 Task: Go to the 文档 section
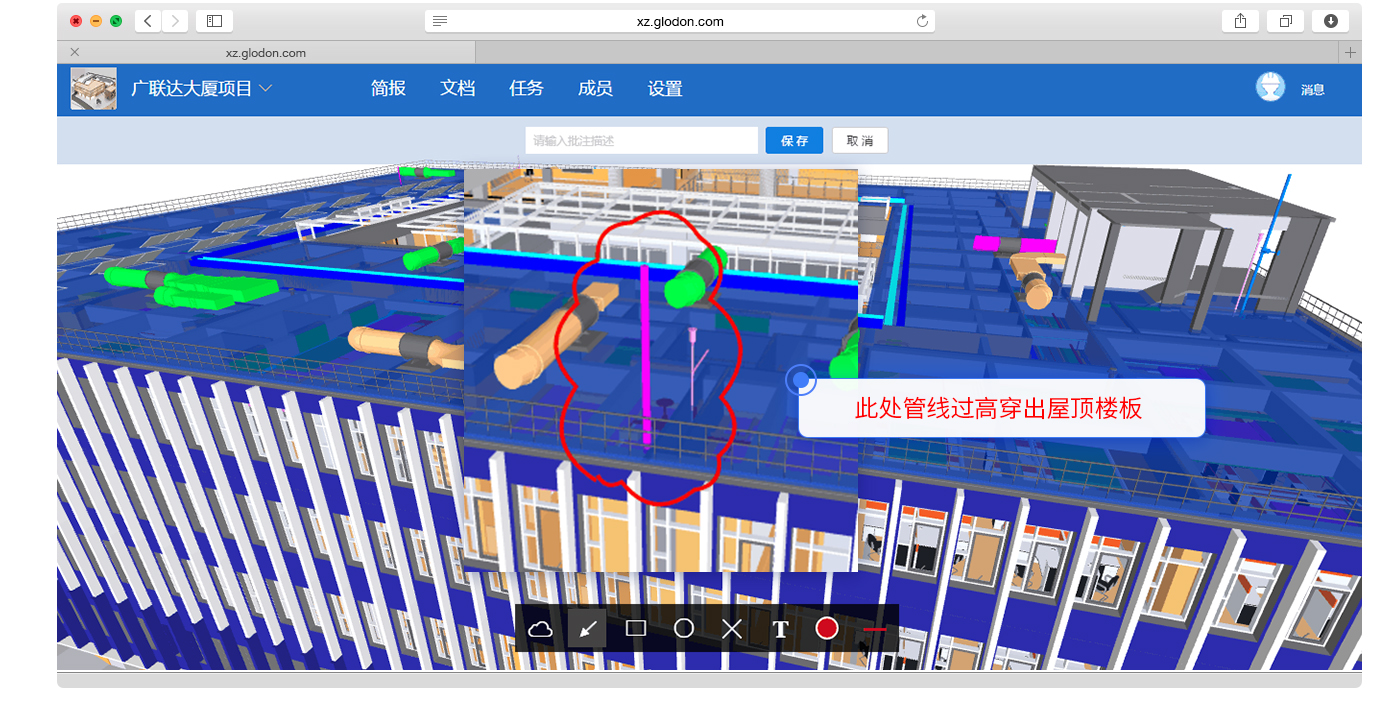click(457, 89)
